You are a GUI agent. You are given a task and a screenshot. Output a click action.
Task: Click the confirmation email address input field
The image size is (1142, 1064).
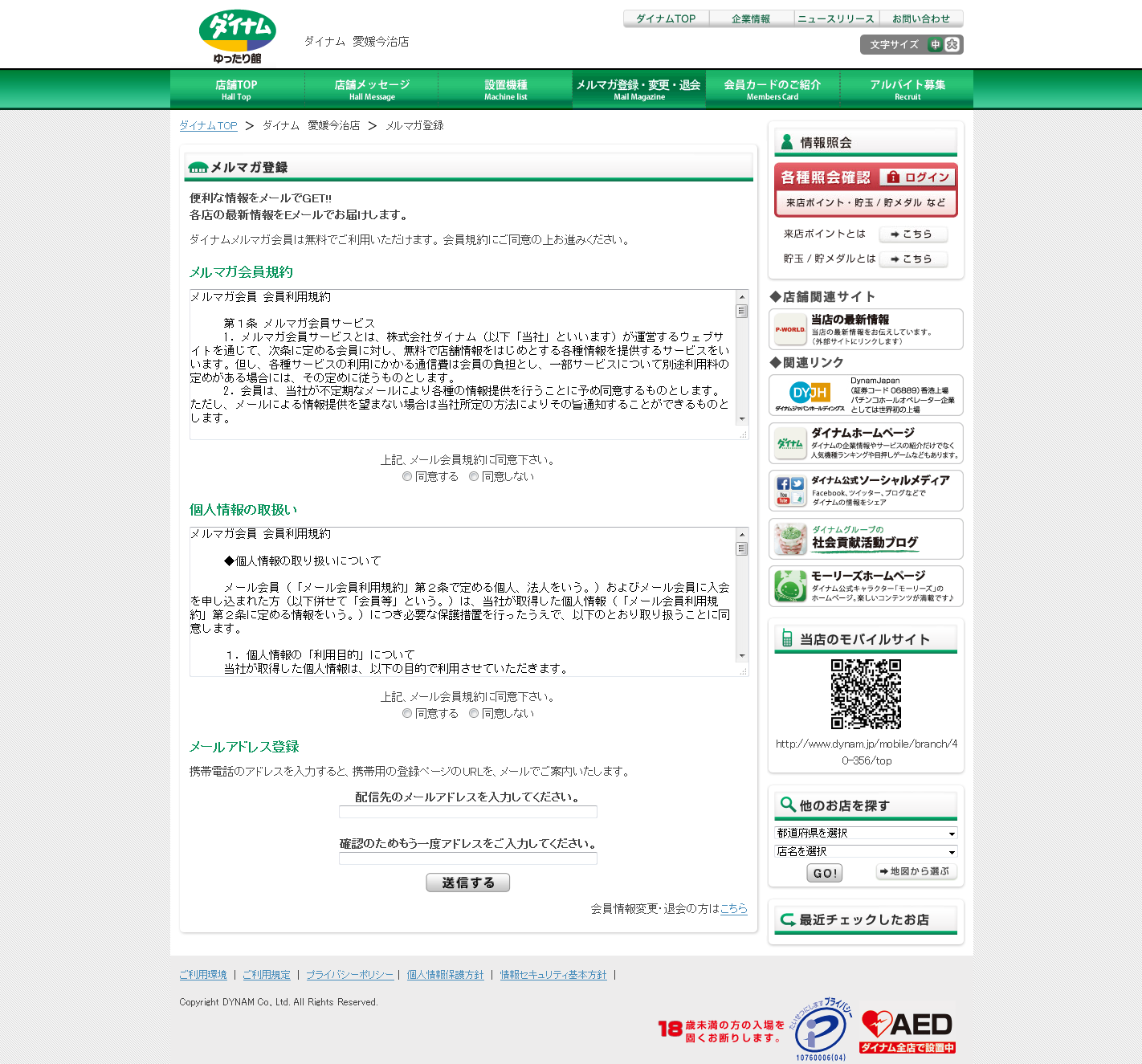[468, 858]
